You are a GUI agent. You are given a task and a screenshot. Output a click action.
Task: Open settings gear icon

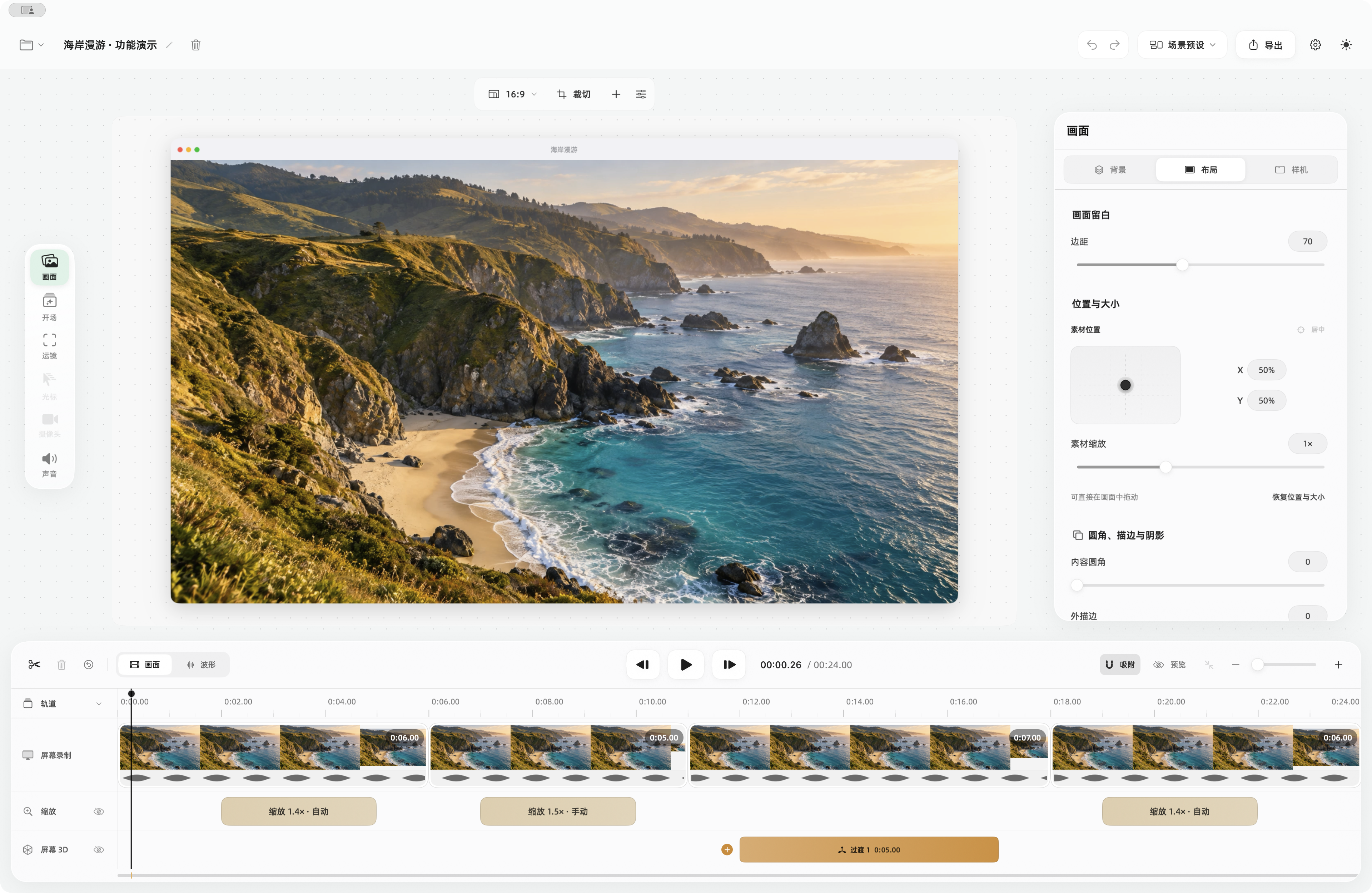(1315, 45)
